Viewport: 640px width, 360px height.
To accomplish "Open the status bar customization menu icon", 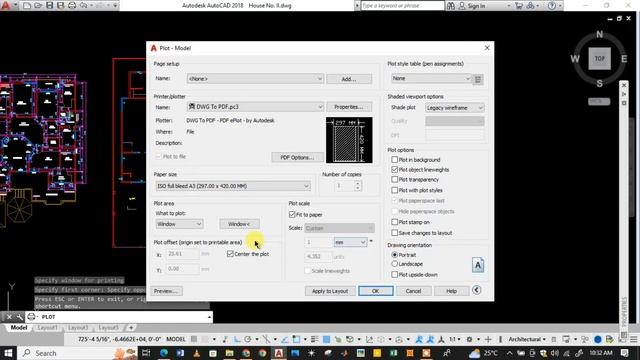I will pyautogui.click(x=634, y=339).
